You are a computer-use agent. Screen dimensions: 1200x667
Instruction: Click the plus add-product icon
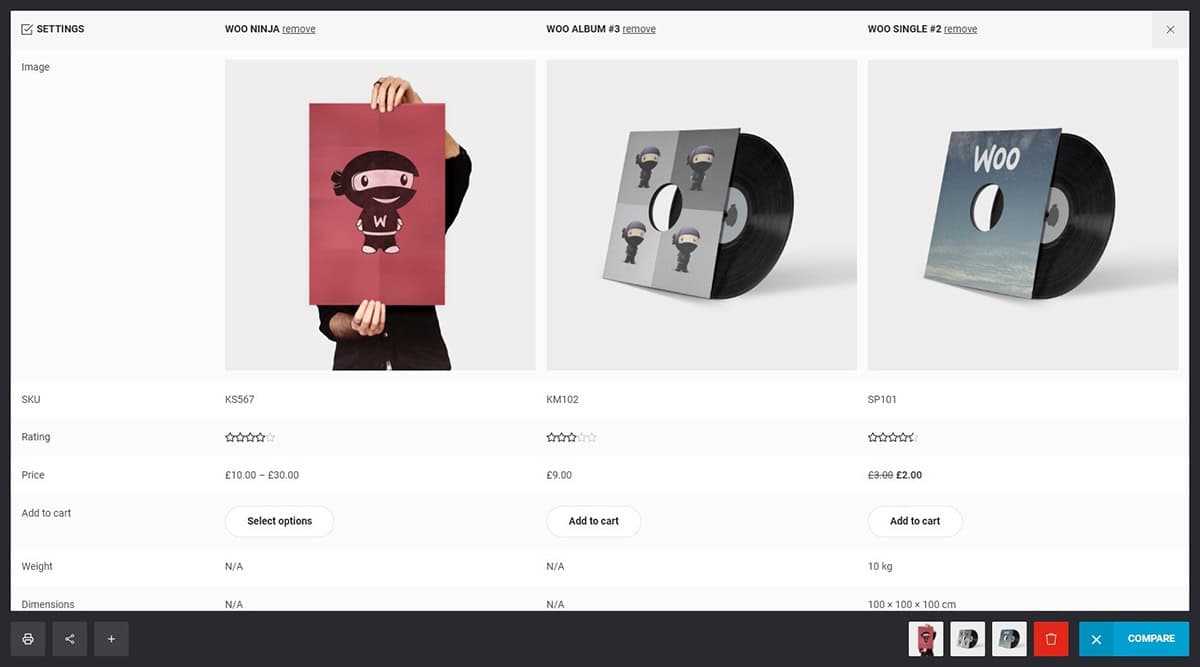[x=111, y=639]
